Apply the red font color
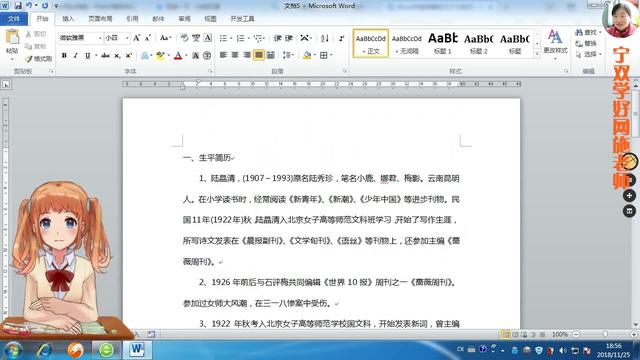This screenshot has height=360, width=640. [x=178, y=56]
